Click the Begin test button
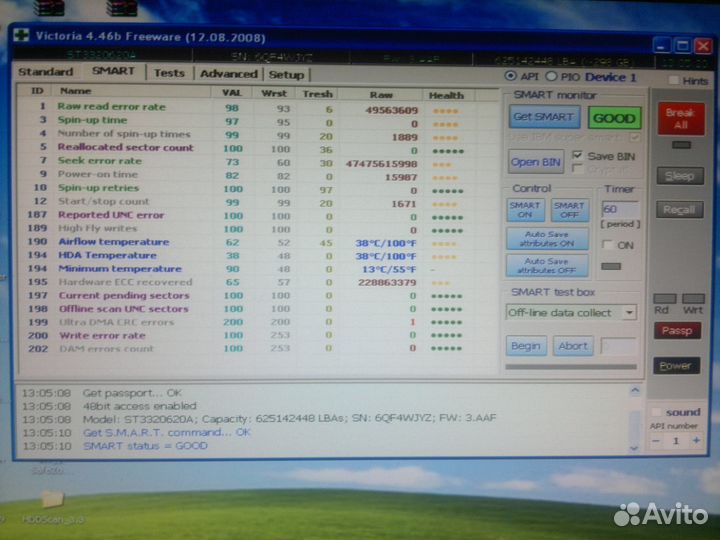Viewport: 720px width, 540px height. coord(526,346)
